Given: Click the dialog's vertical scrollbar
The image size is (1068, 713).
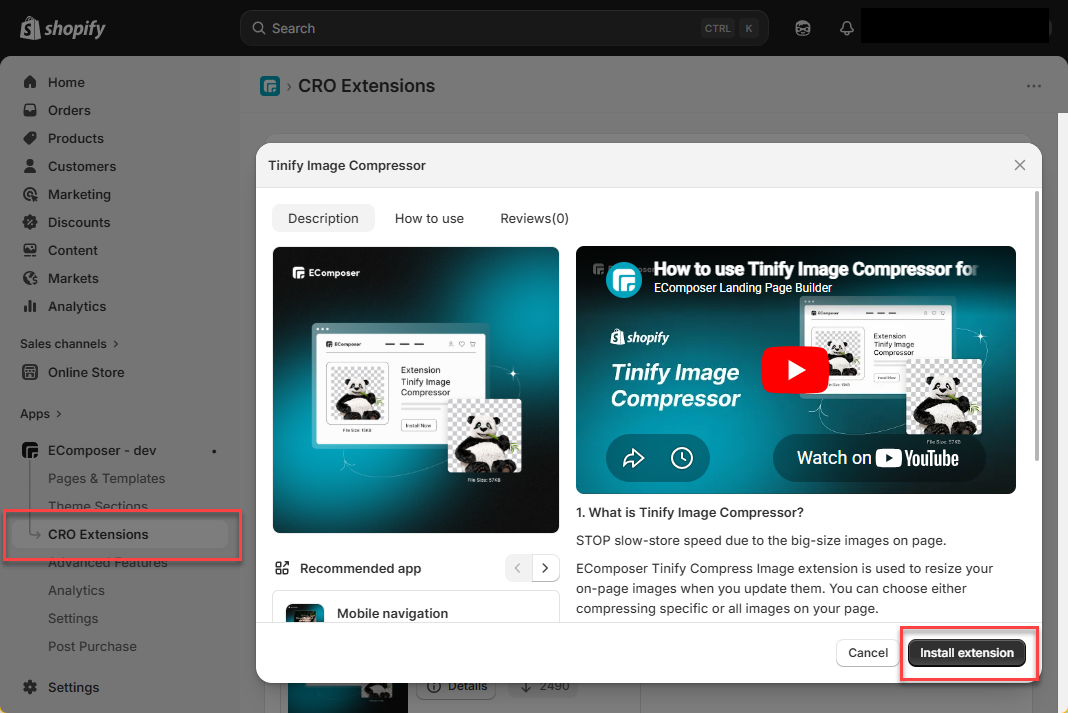Looking at the screenshot, I should click(x=1037, y=327).
